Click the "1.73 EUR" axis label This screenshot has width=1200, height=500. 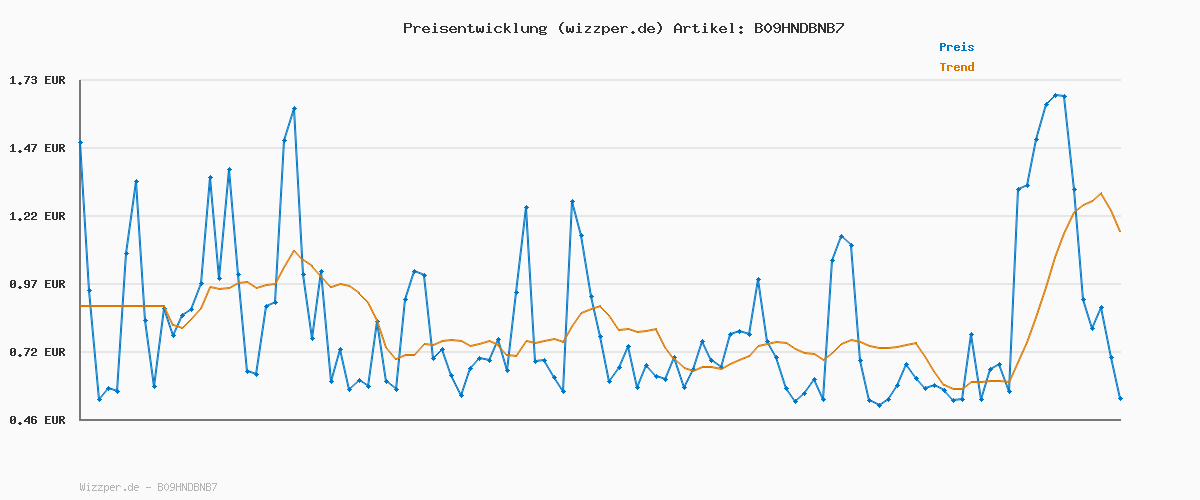click(x=37, y=80)
